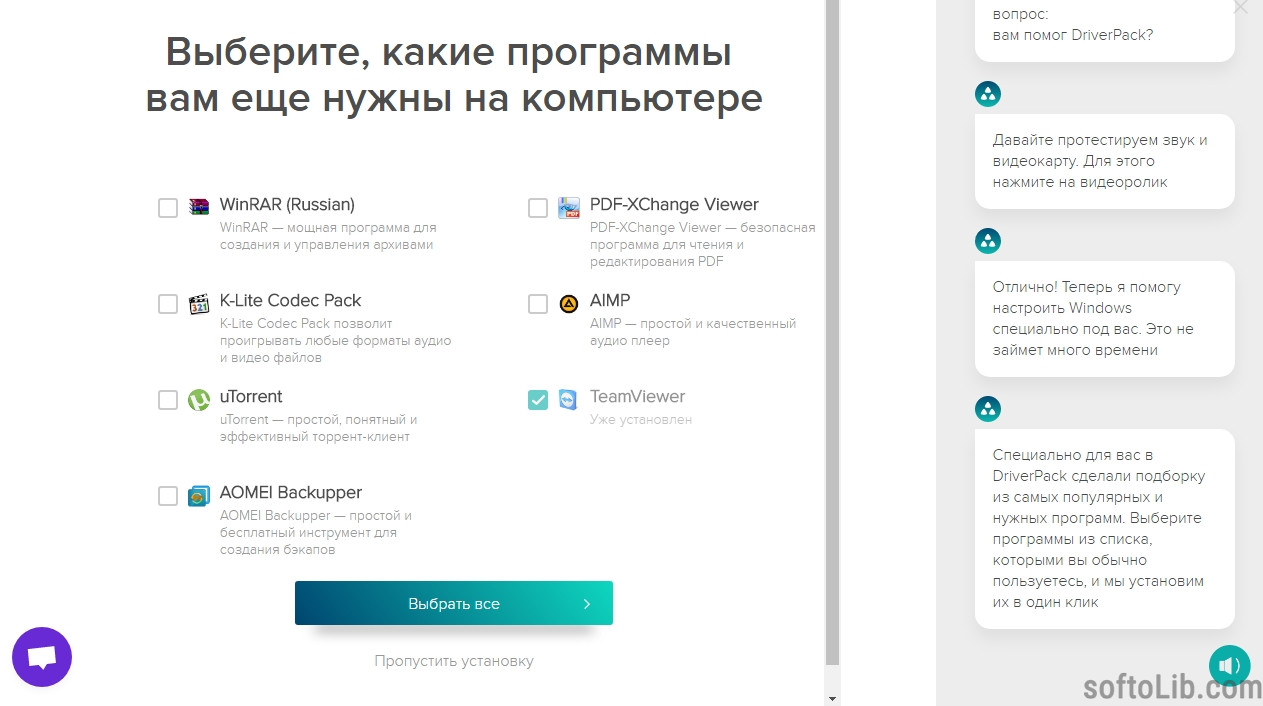Toggle the assistant sound speaker button
The height and width of the screenshot is (706, 1263).
point(1230,664)
